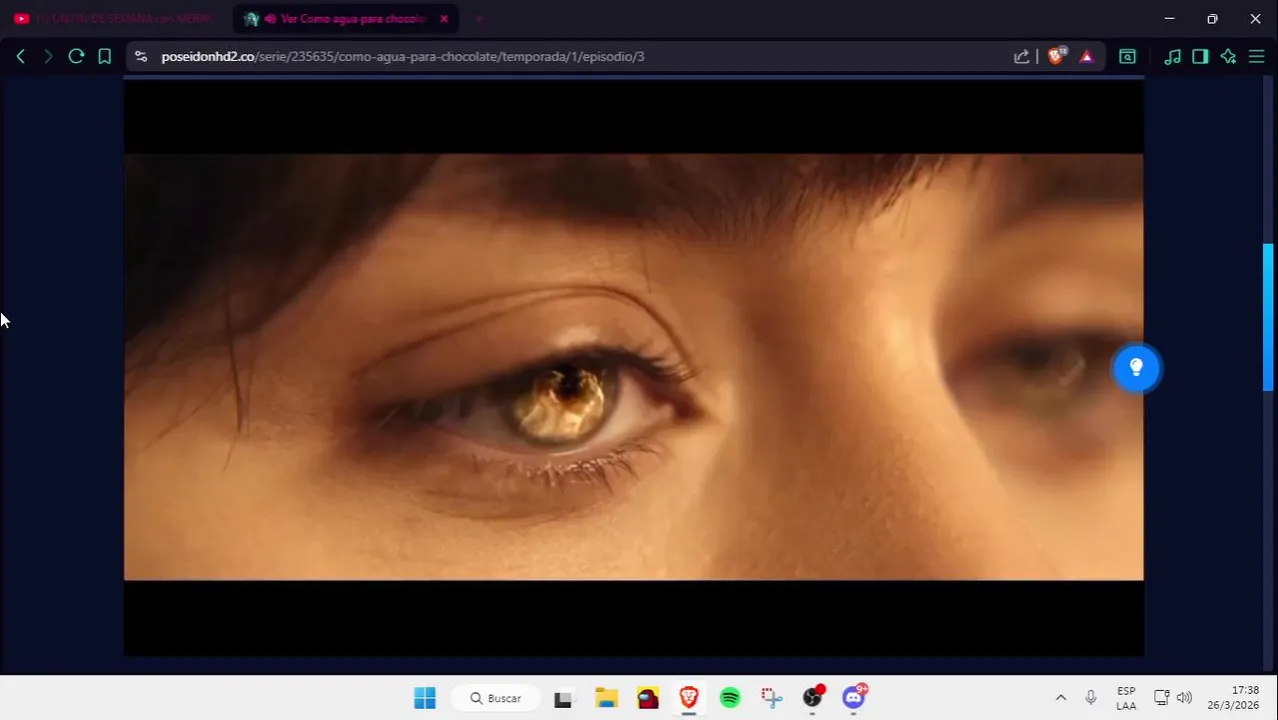Open File Explorer from taskbar
The height and width of the screenshot is (720, 1278).
point(606,698)
